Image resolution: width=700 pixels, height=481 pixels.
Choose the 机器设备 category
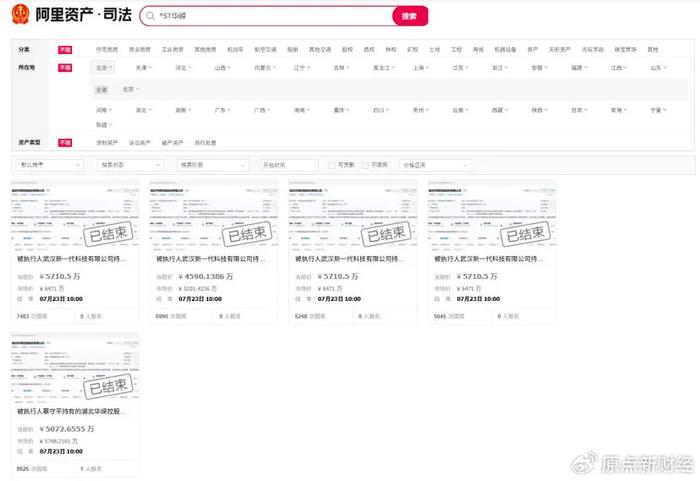point(505,50)
